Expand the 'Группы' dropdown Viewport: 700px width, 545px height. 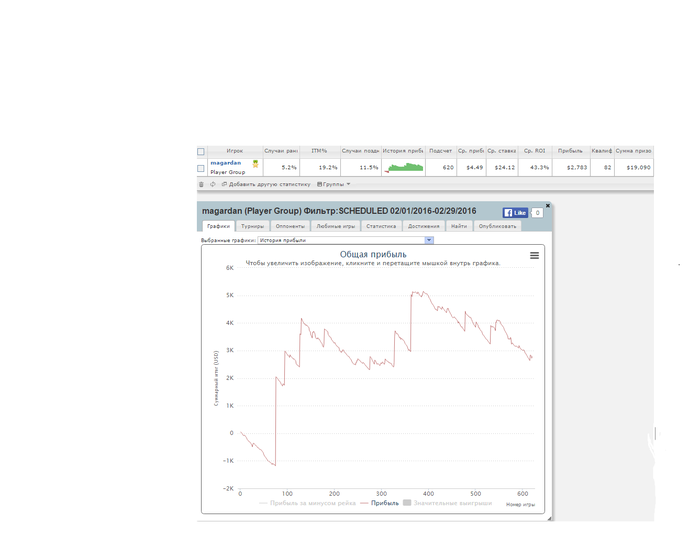pos(334,184)
